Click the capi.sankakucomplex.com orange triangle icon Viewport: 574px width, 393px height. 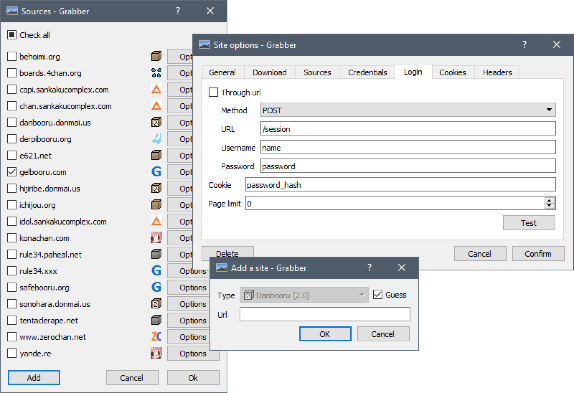coord(156,89)
